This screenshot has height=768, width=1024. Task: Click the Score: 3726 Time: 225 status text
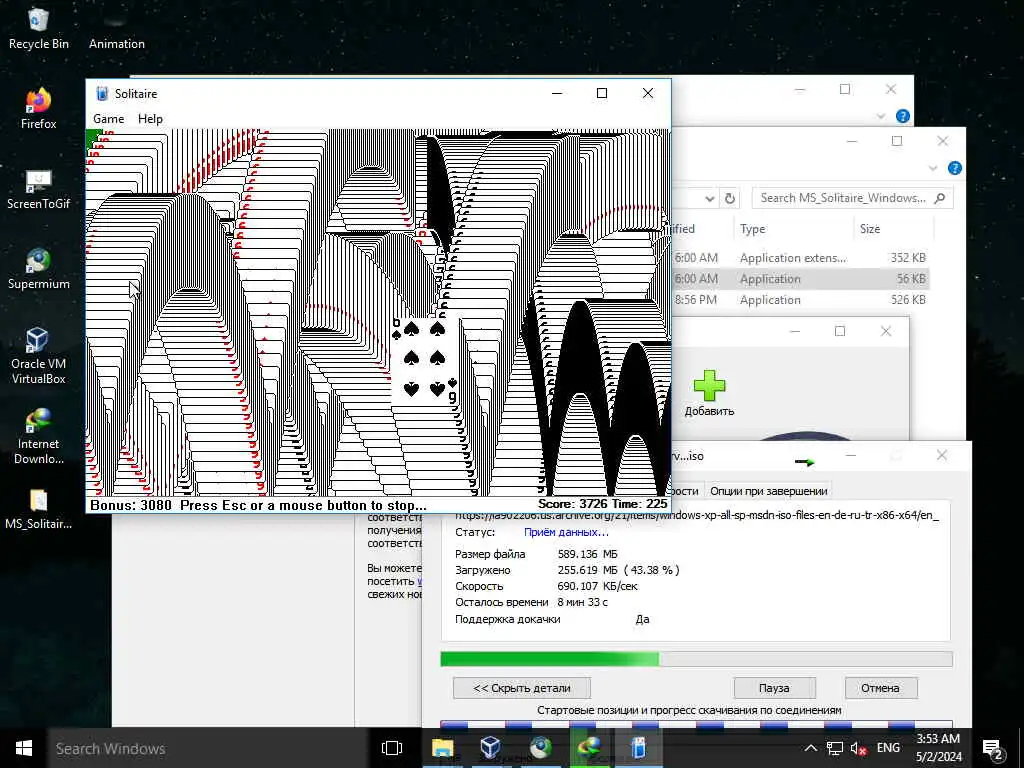pyautogui.click(x=602, y=504)
